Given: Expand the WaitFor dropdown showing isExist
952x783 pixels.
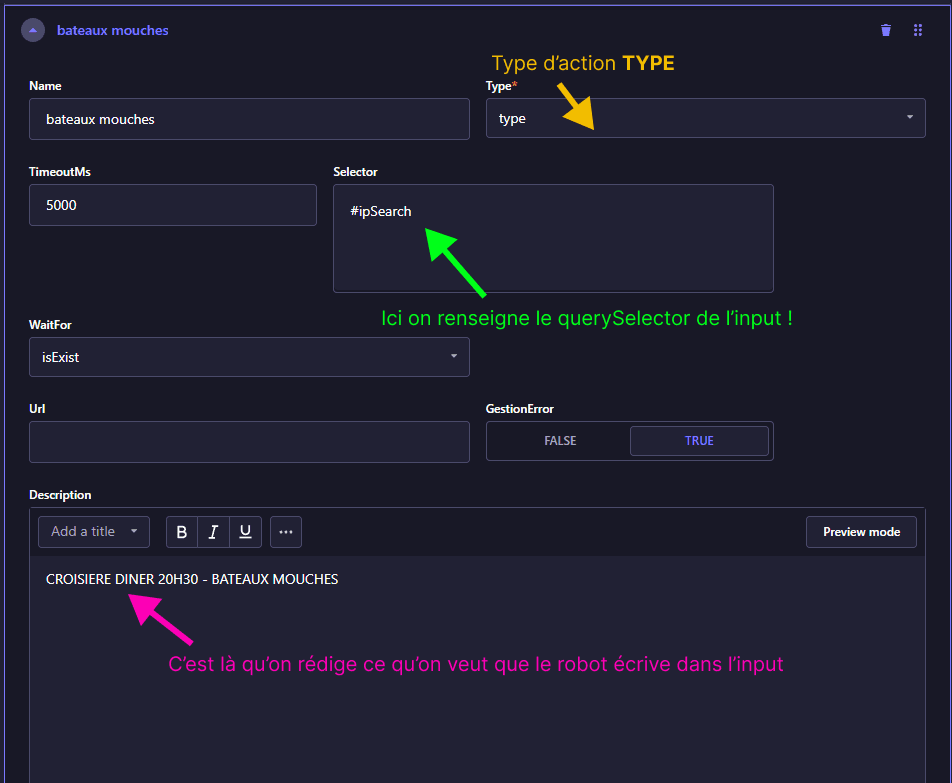Looking at the screenshot, I should (x=249, y=357).
